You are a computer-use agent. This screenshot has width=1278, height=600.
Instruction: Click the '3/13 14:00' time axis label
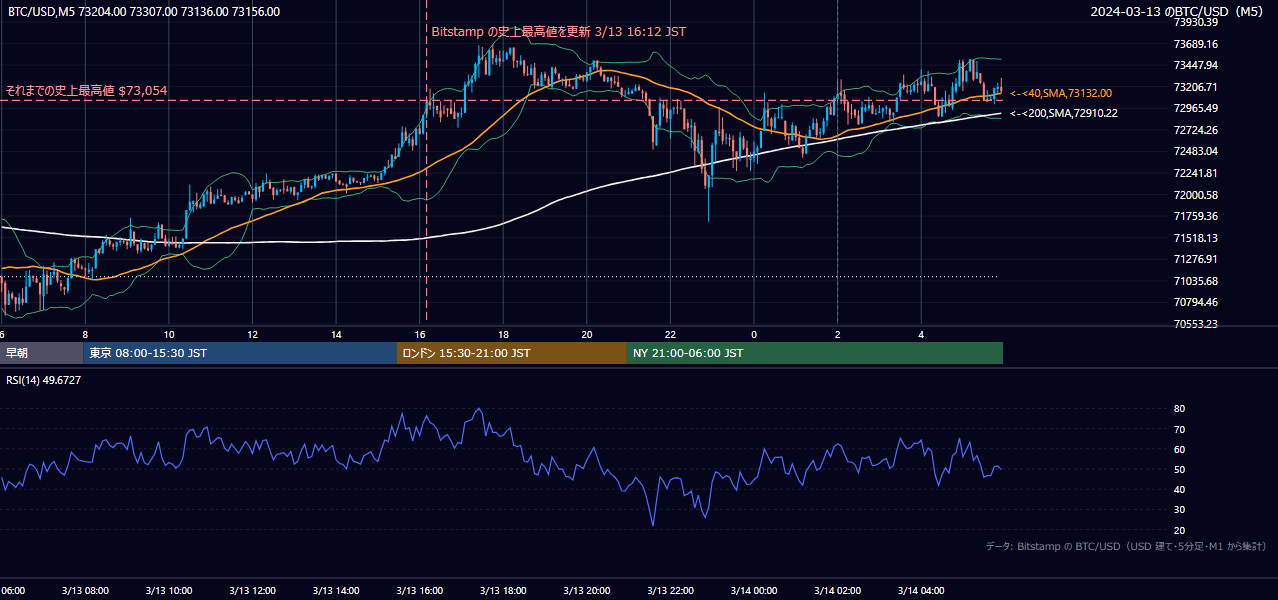tap(336, 591)
